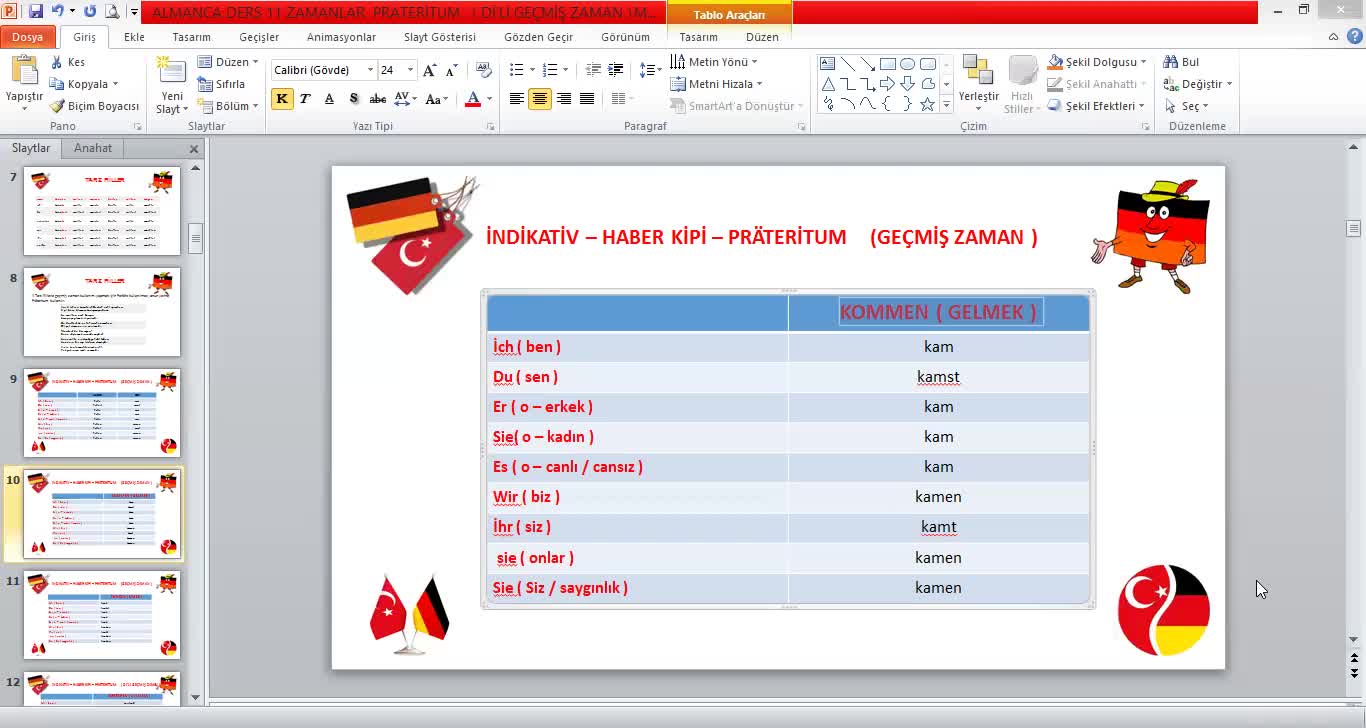Select slide 11 thumbnail

pos(102,615)
